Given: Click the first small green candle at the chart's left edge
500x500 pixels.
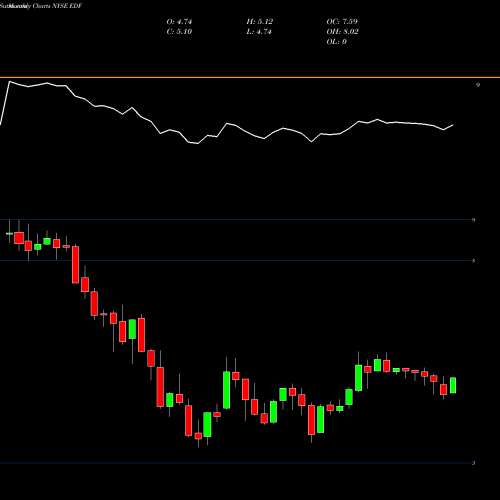Looking at the screenshot, I should click(x=9, y=233).
